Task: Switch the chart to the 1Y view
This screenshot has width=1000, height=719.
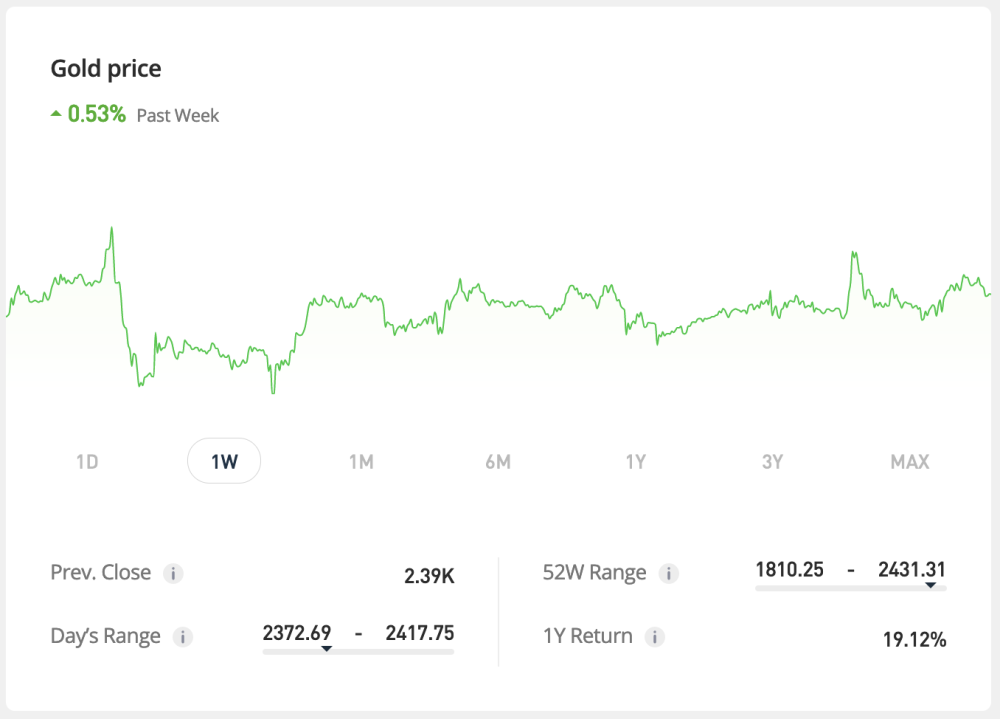Action: tap(634, 461)
